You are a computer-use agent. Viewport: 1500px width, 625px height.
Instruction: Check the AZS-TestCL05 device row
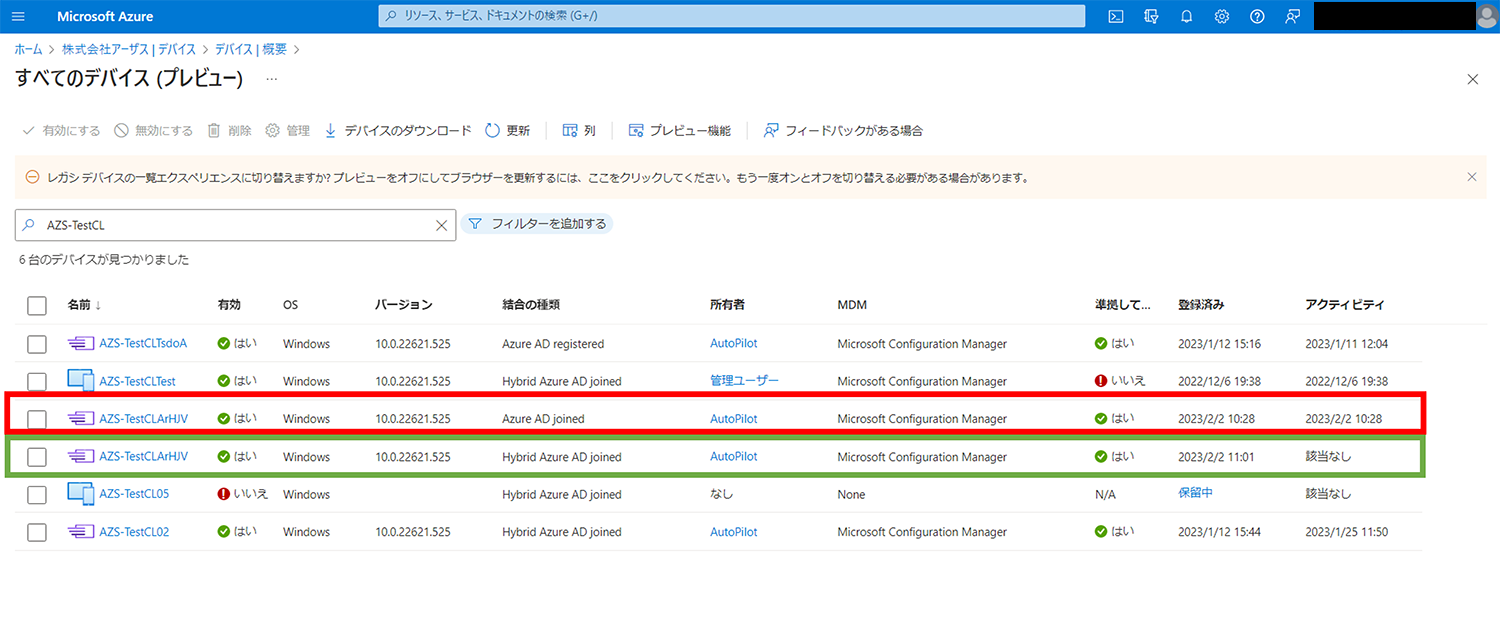[37, 495]
